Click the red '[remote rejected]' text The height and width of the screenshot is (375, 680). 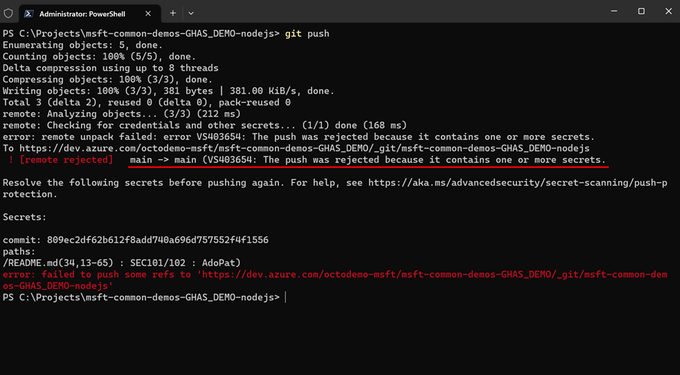point(66,160)
